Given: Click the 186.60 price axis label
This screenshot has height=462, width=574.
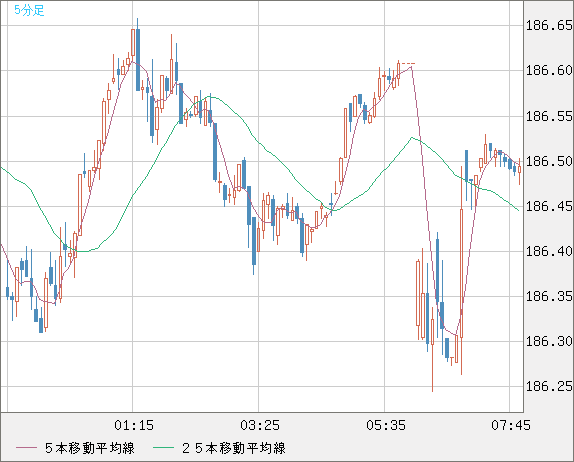Looking at the screenshot, I should pyautogui.click(x=549, y=70).
